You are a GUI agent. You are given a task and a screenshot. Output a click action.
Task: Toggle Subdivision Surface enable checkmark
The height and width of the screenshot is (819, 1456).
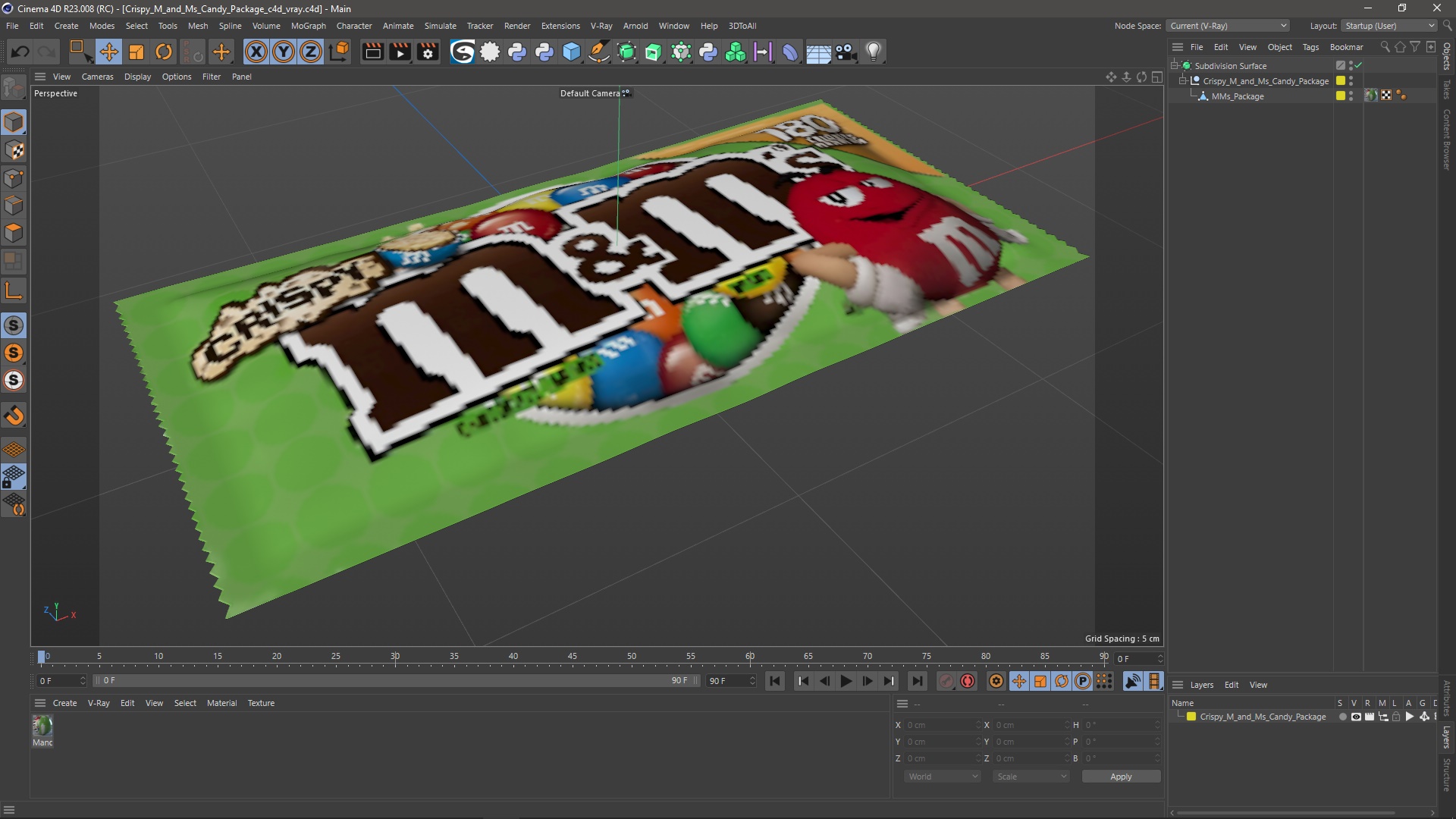click(x=1358, y=65)
